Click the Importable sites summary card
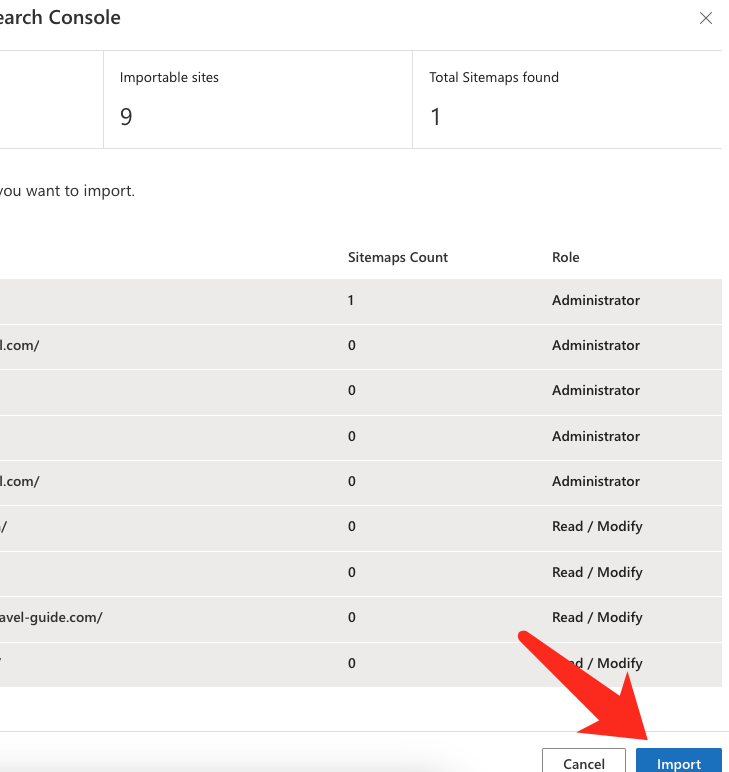 point(257,99)
